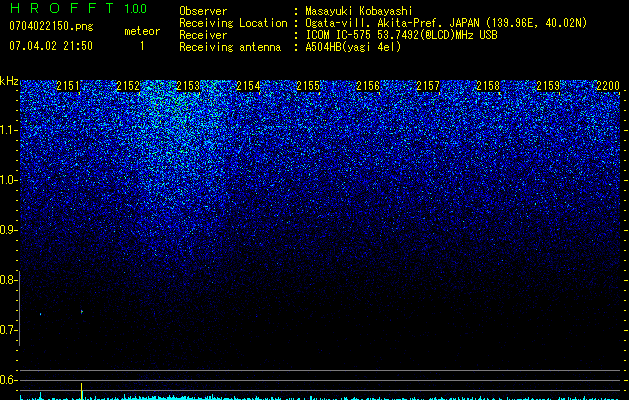The image size is (629, 400).
Task: Click observer name Masayuki Kobayashi
Action: pyautogui.click(x=359, y=11)
